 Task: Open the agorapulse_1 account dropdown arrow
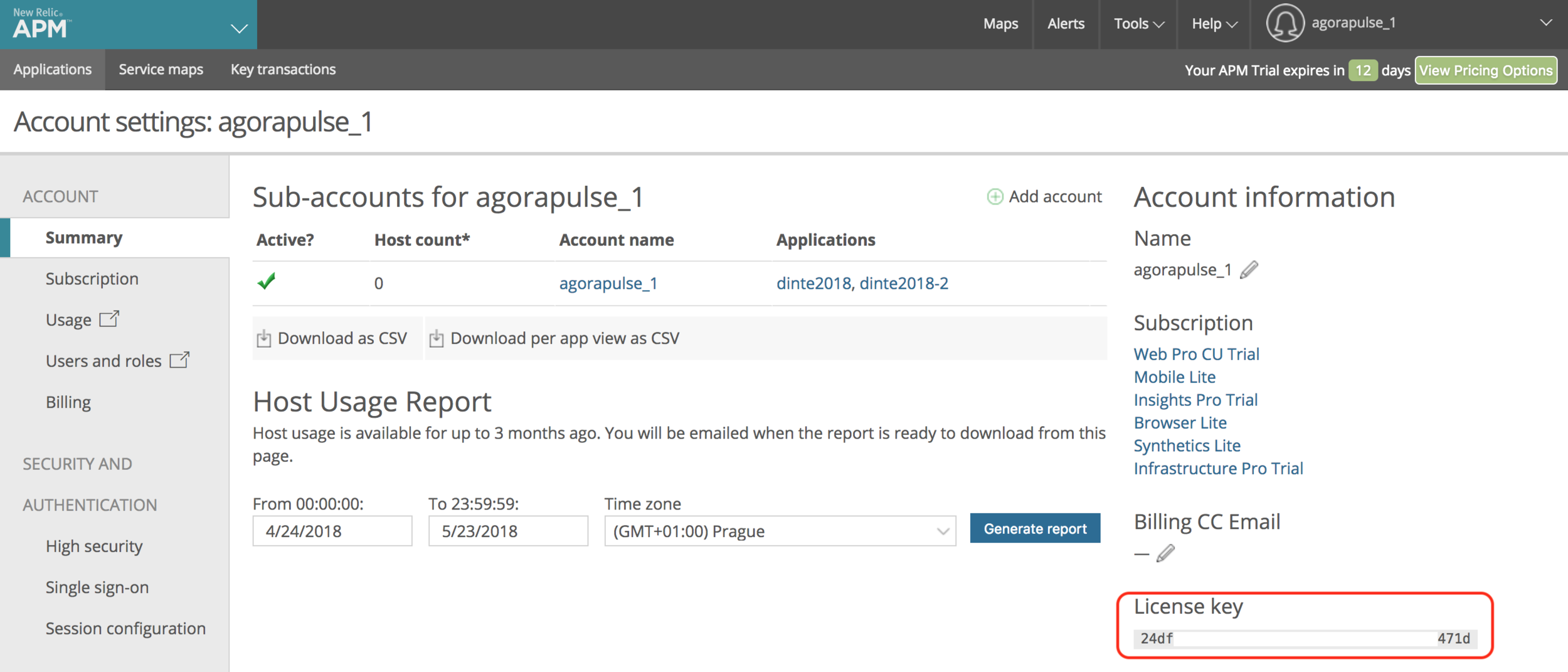1546,23
